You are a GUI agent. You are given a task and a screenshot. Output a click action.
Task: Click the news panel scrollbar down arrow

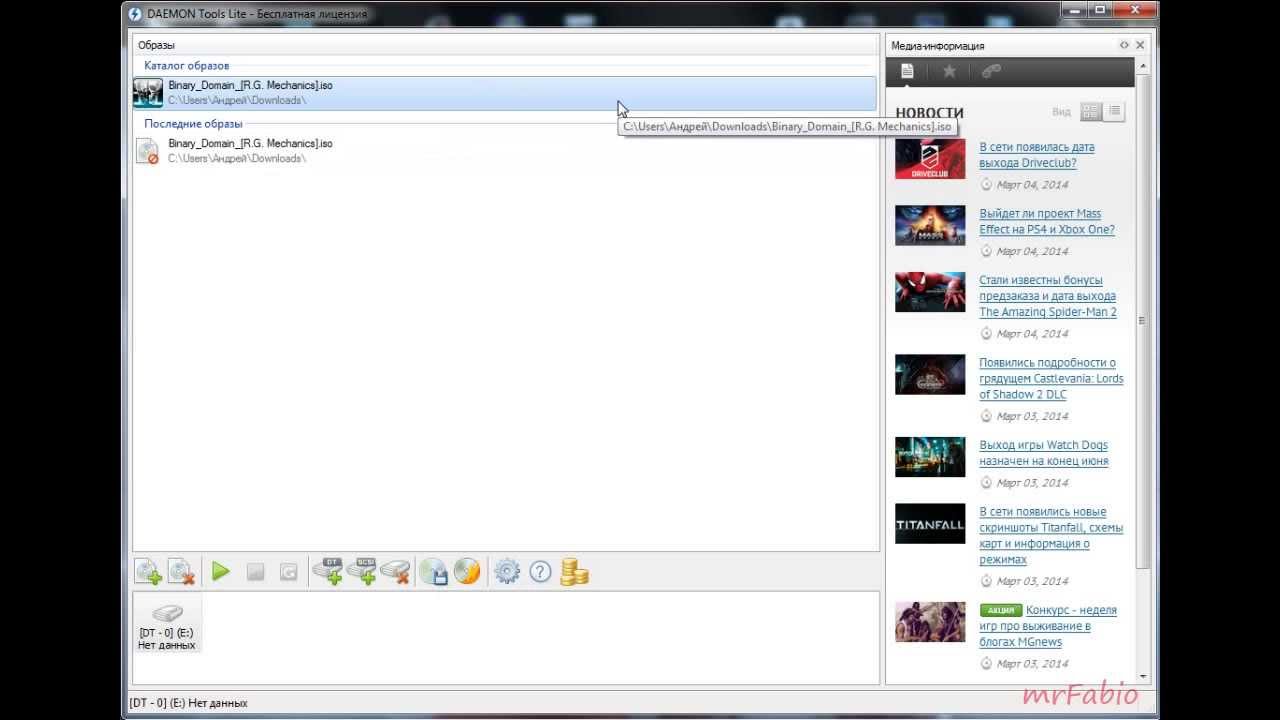(x=1142, y=676)
